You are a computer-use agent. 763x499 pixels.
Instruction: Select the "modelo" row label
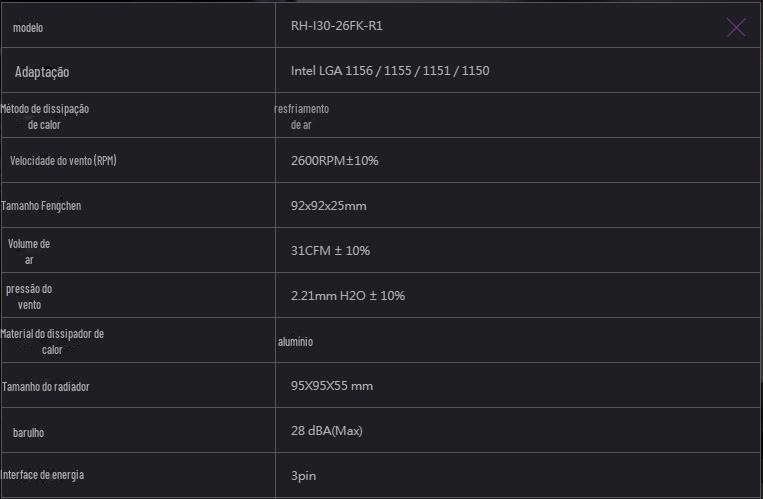28,28
